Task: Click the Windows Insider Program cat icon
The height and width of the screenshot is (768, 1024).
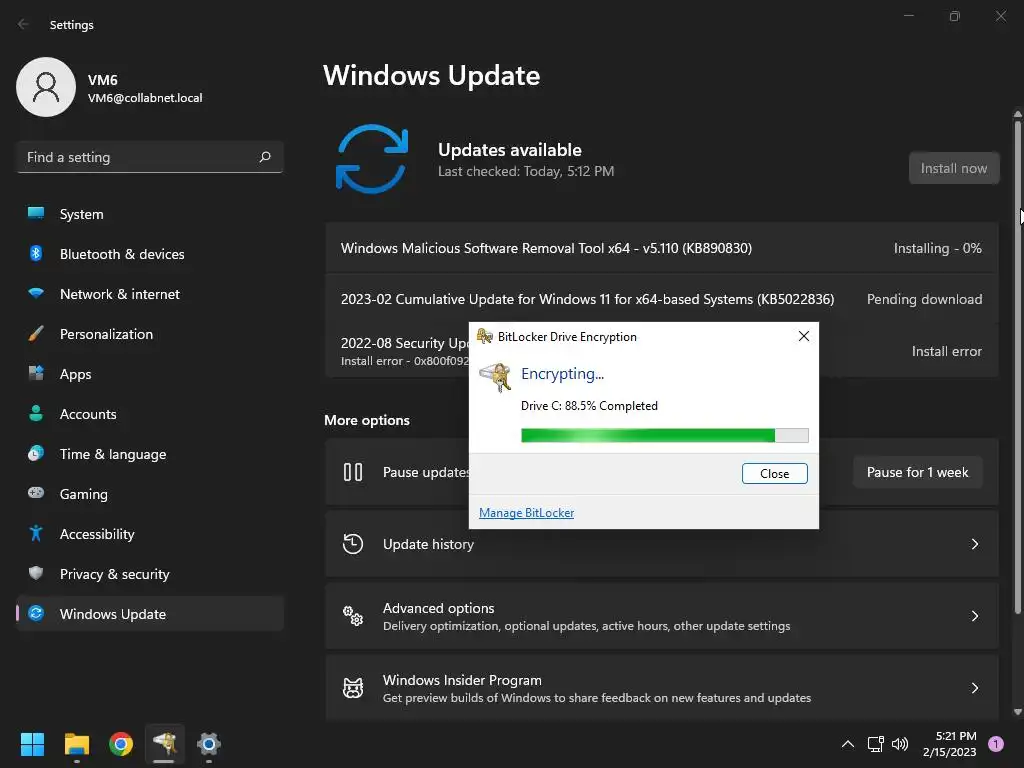Action: 353,688
